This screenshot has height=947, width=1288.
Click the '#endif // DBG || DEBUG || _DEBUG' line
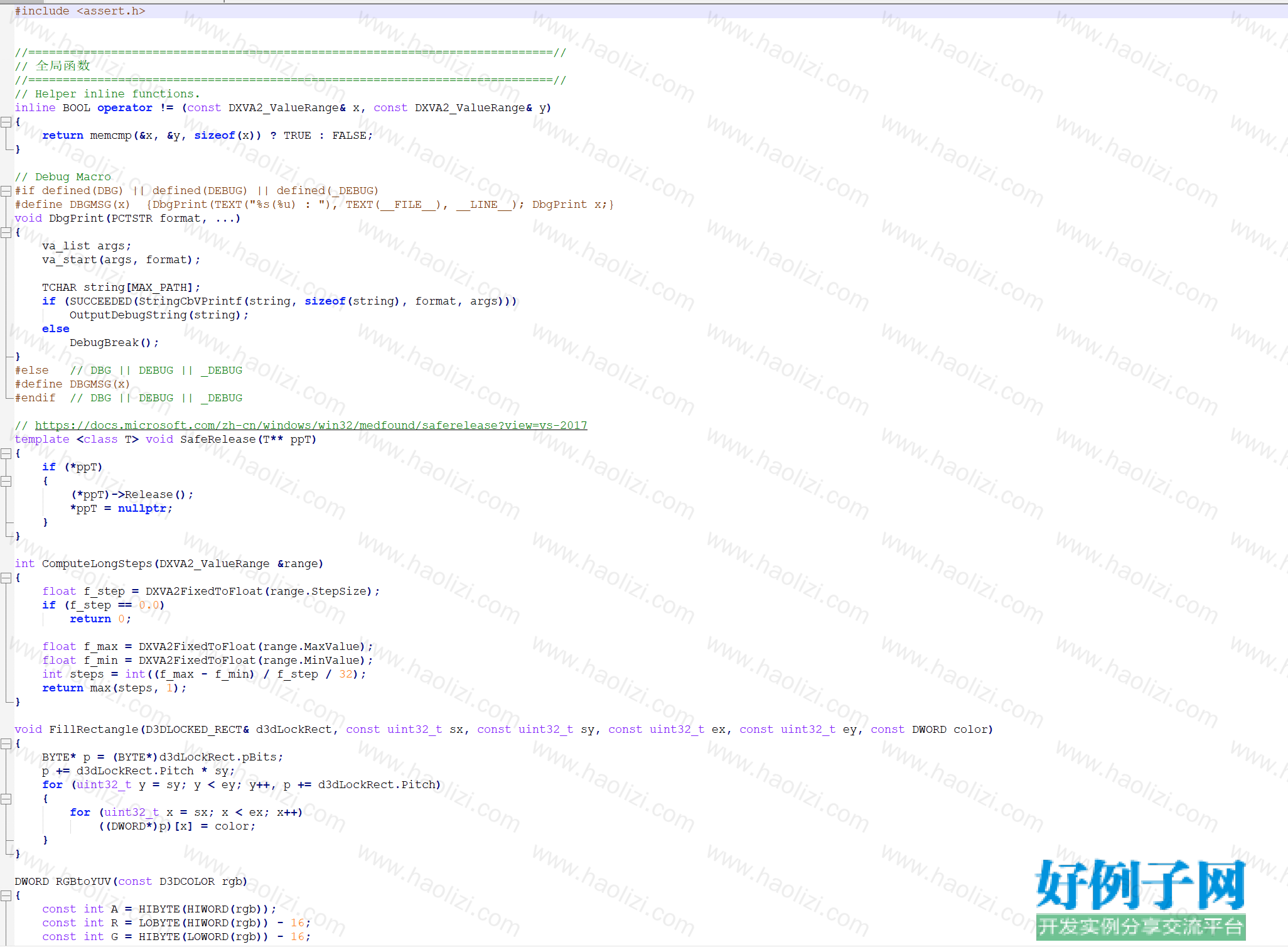[128, 398]
